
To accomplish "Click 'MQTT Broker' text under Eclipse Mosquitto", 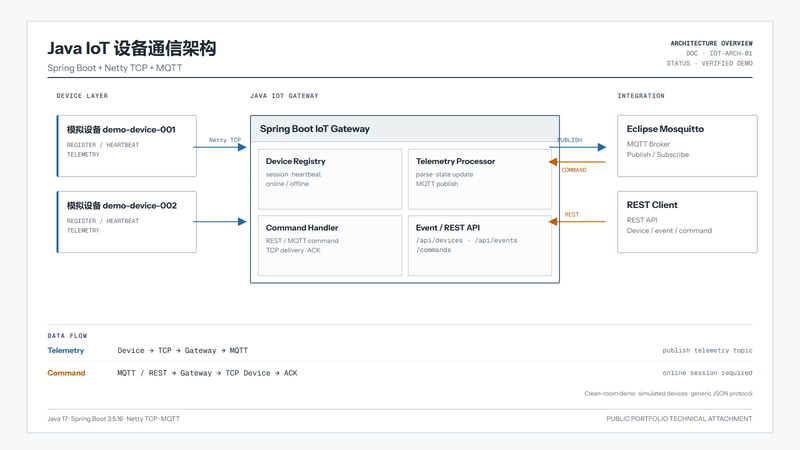I will 648,144.
